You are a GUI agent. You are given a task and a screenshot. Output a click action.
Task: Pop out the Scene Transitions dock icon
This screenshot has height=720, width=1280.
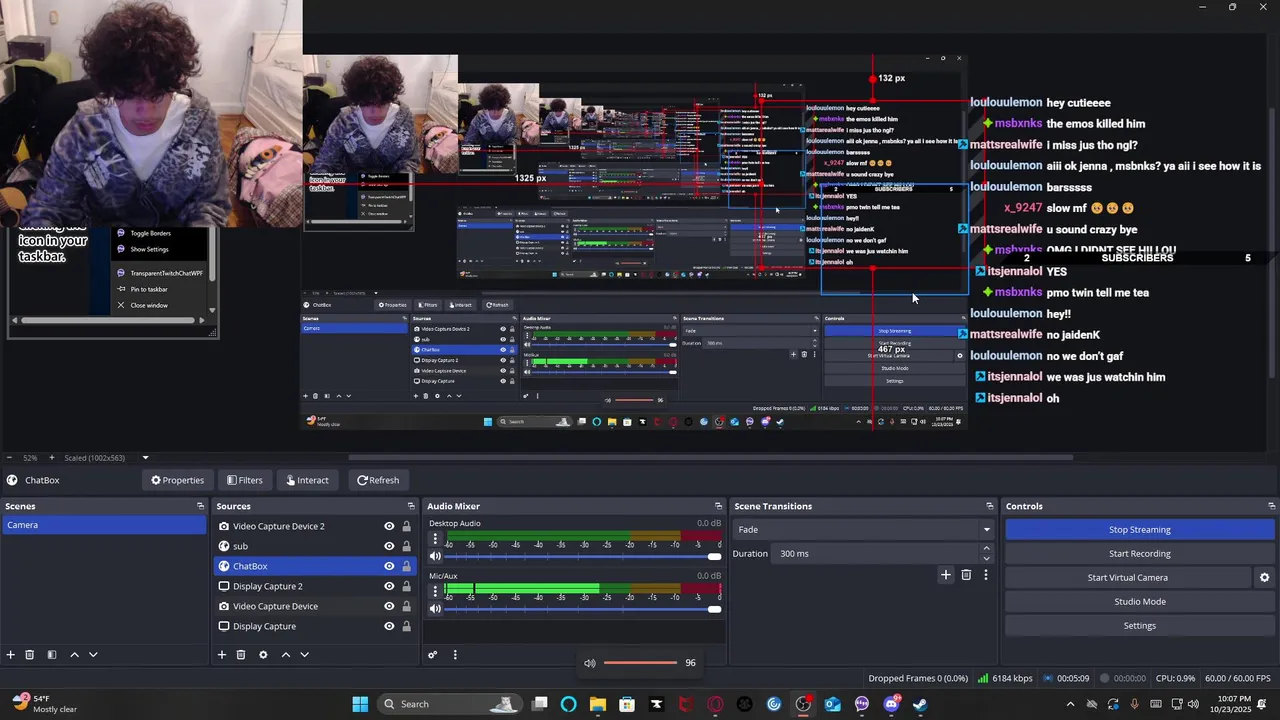(x=990, y=506)
